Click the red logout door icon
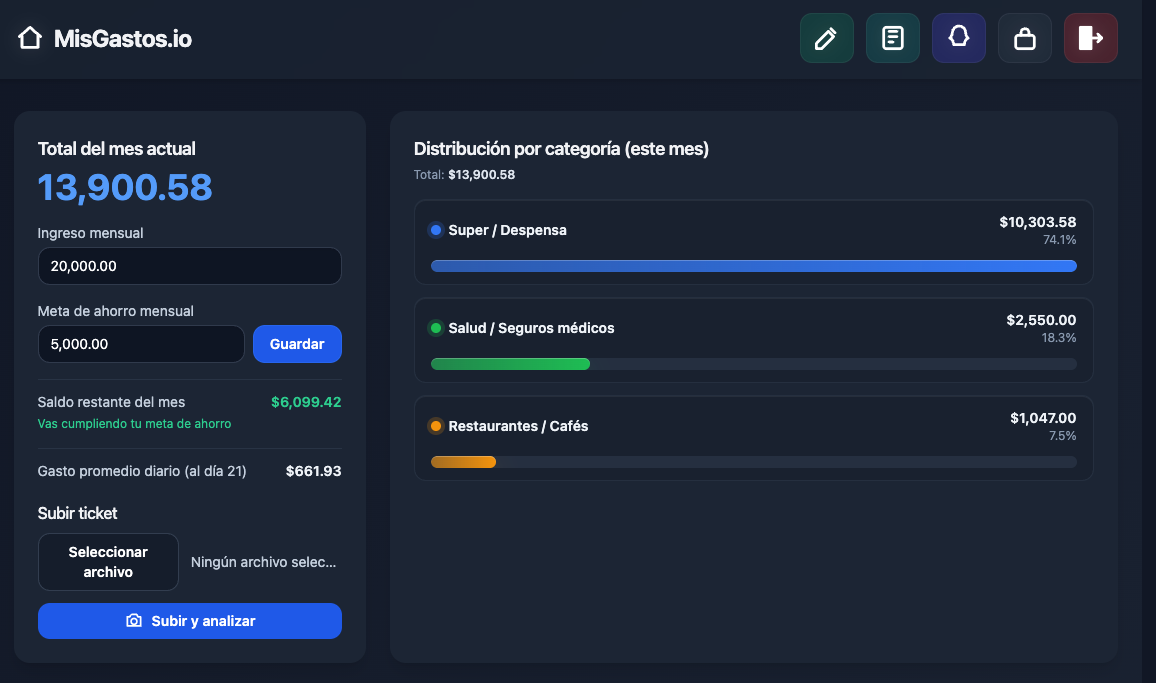The height and width of the screenshot is (683, 1156). (1090, 38)
